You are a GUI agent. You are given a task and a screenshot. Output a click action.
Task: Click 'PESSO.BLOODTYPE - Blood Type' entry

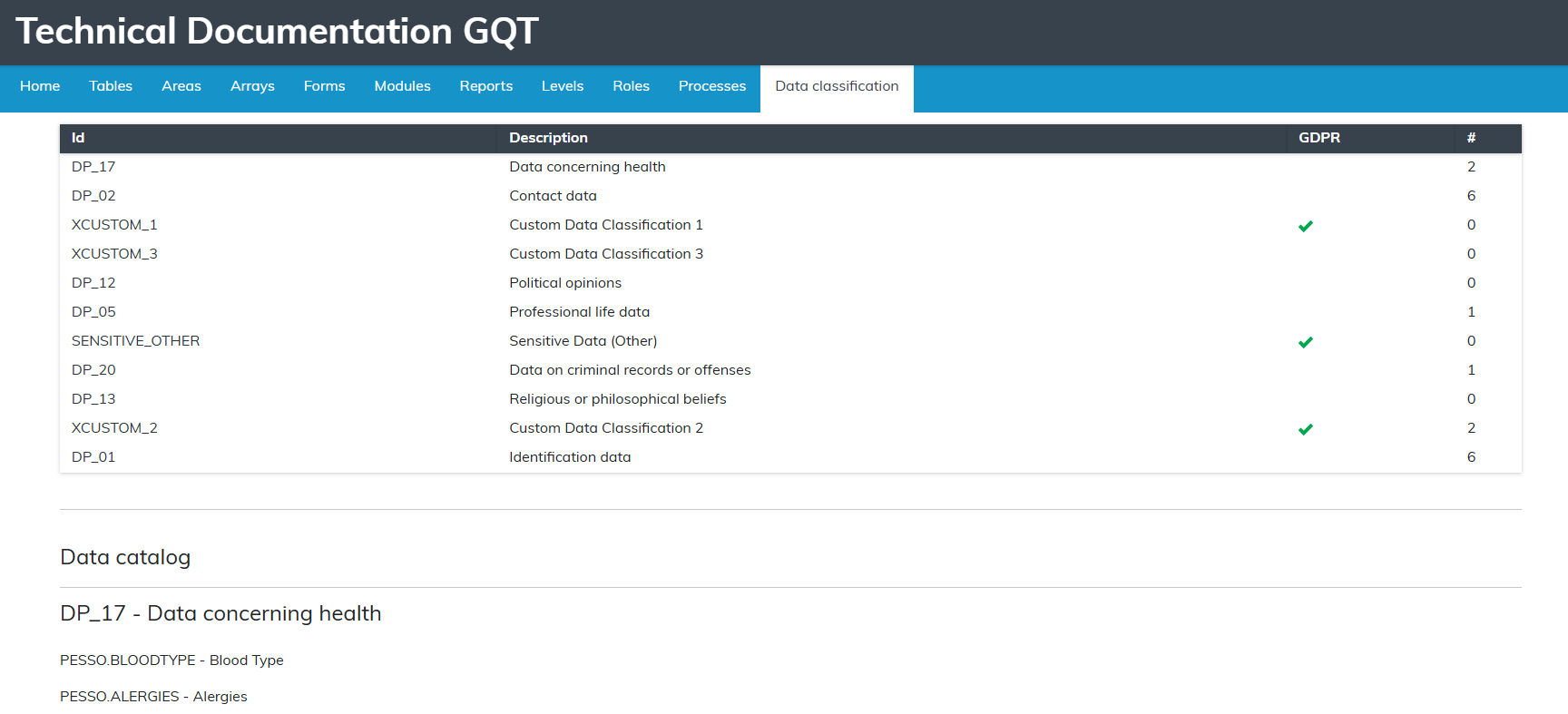click(x=171, y=660)
